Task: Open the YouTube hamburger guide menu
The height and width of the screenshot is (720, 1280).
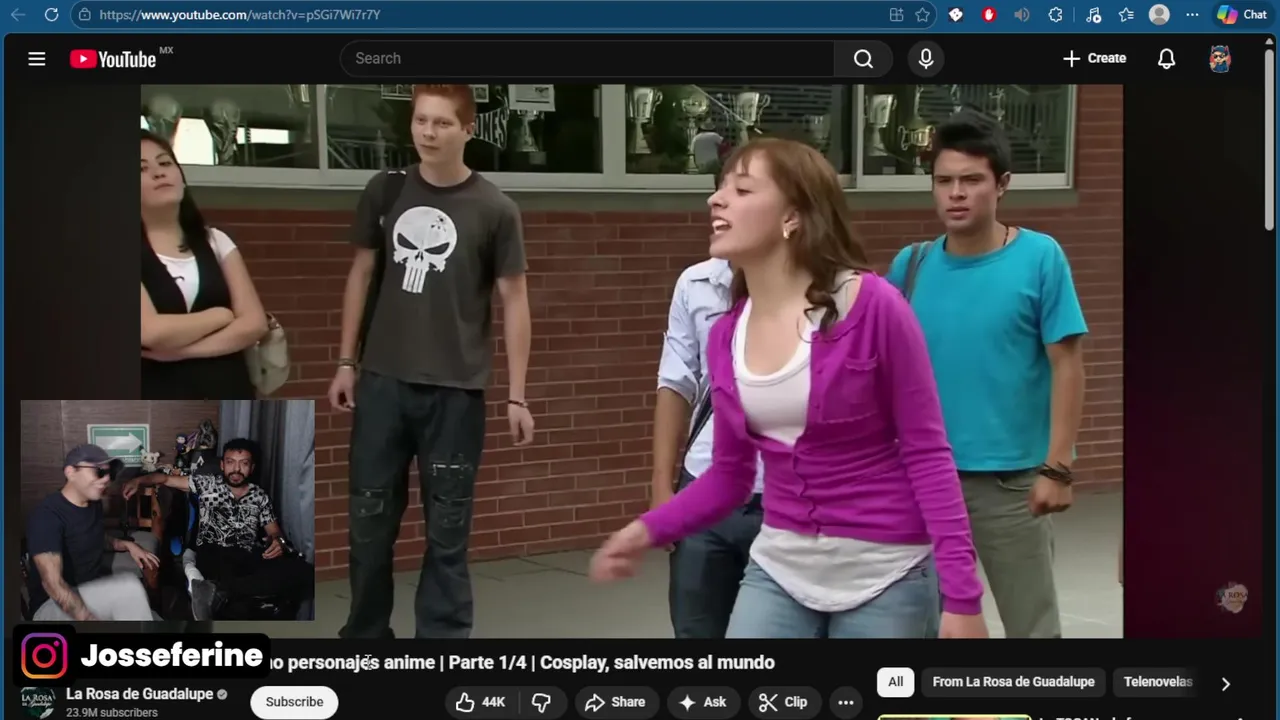Action: pyautogui.click(x=37, y=59)
